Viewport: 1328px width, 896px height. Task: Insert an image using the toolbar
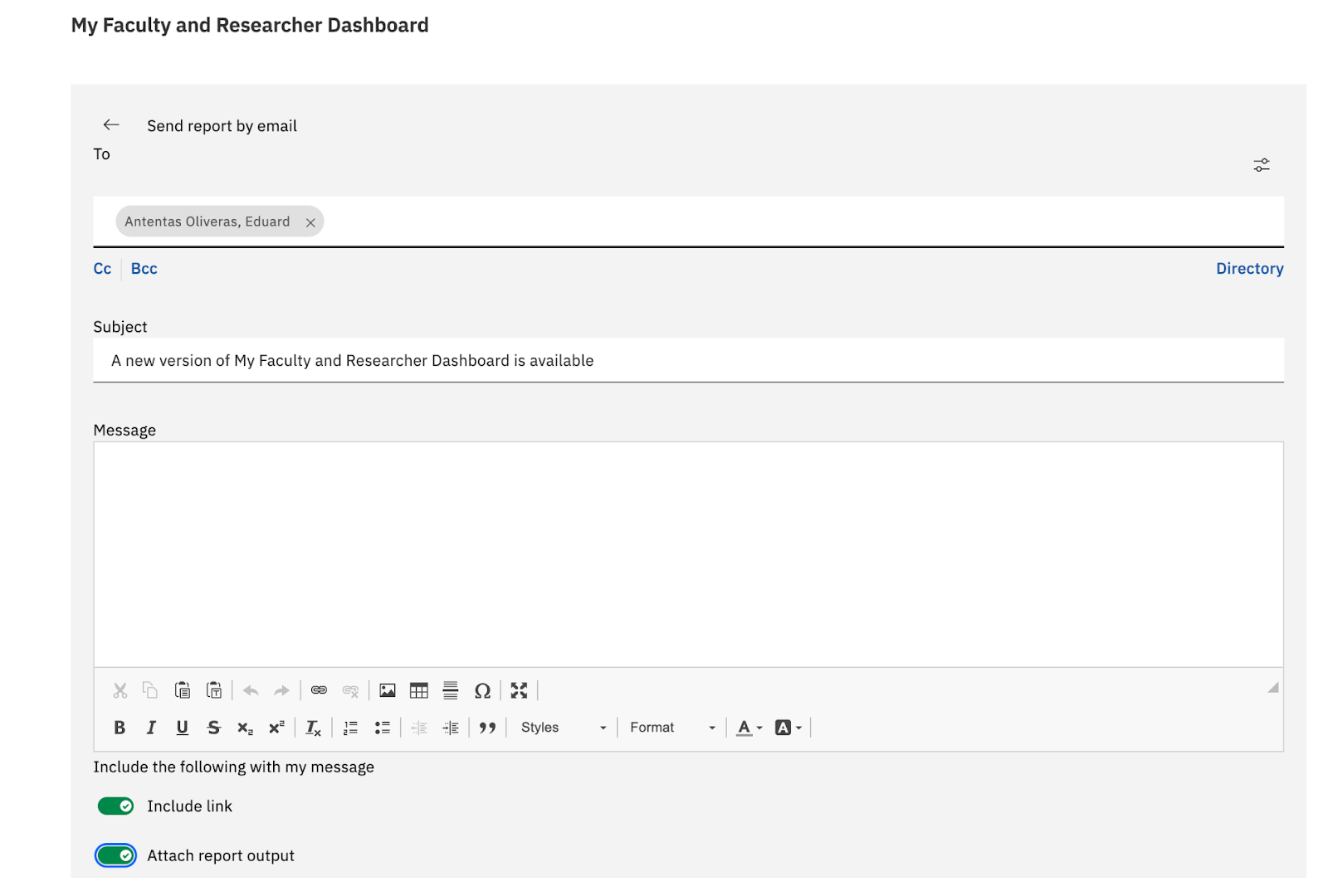click(x=387, y=690)
